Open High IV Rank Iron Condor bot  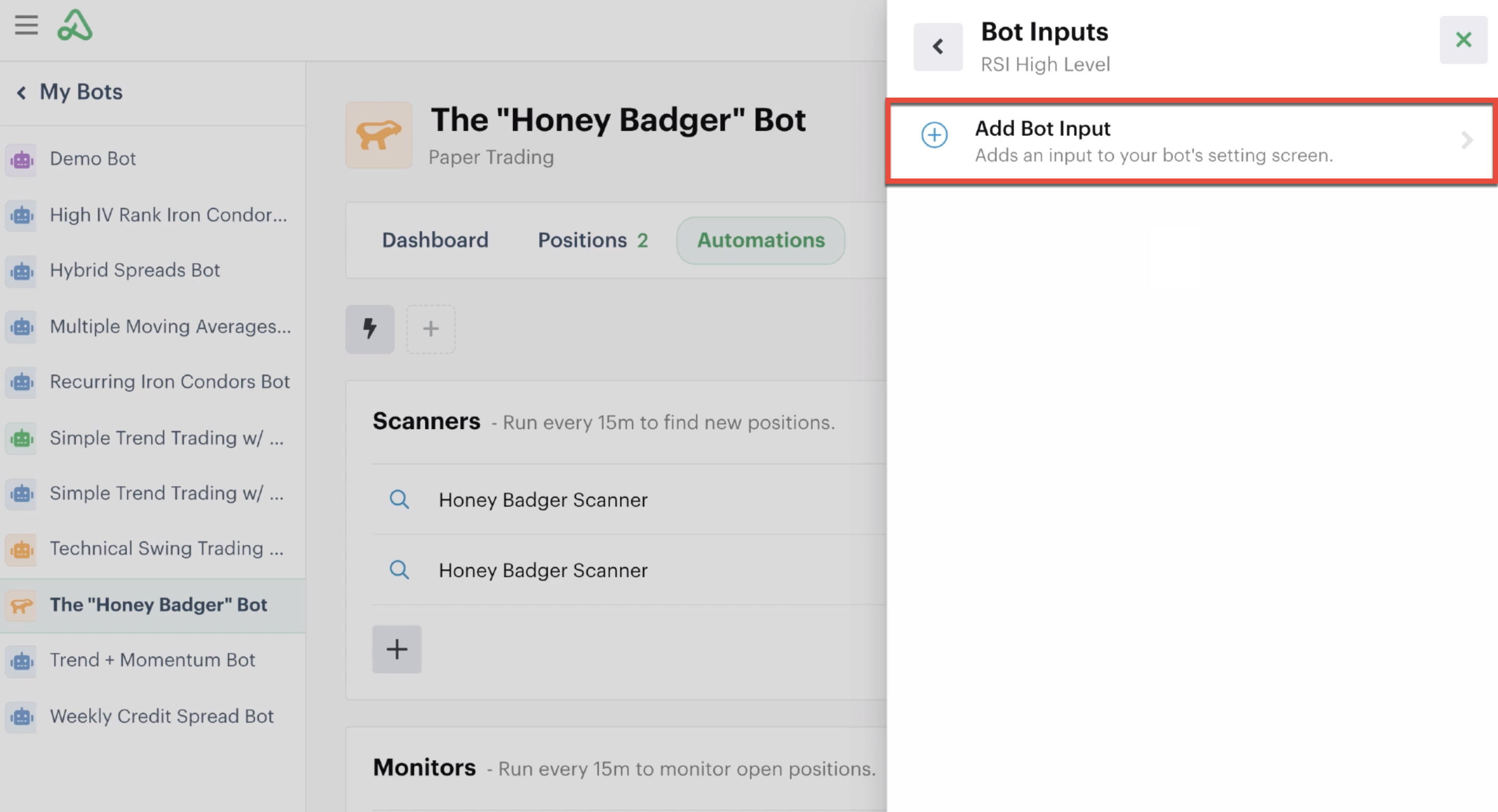(152, 215)
